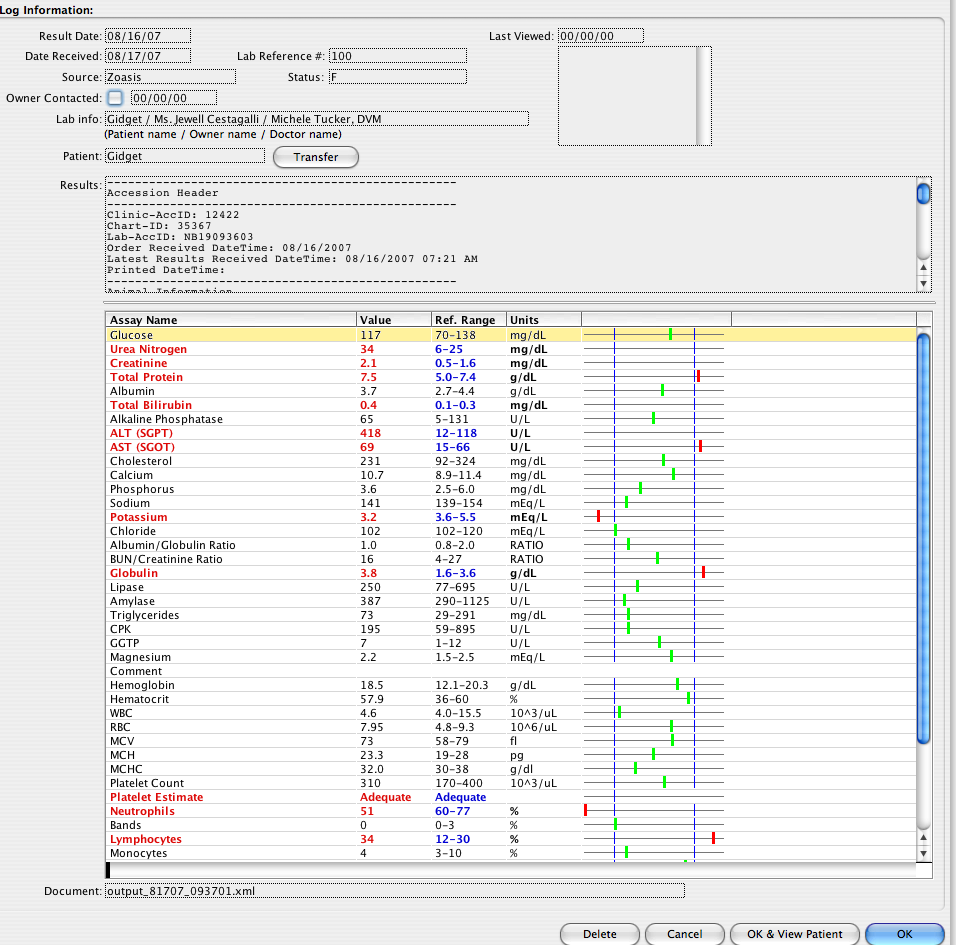This screenshot has width=956, height=945.
Task: Select the Urea Nitrogen row
Action: tap(511, 349)
